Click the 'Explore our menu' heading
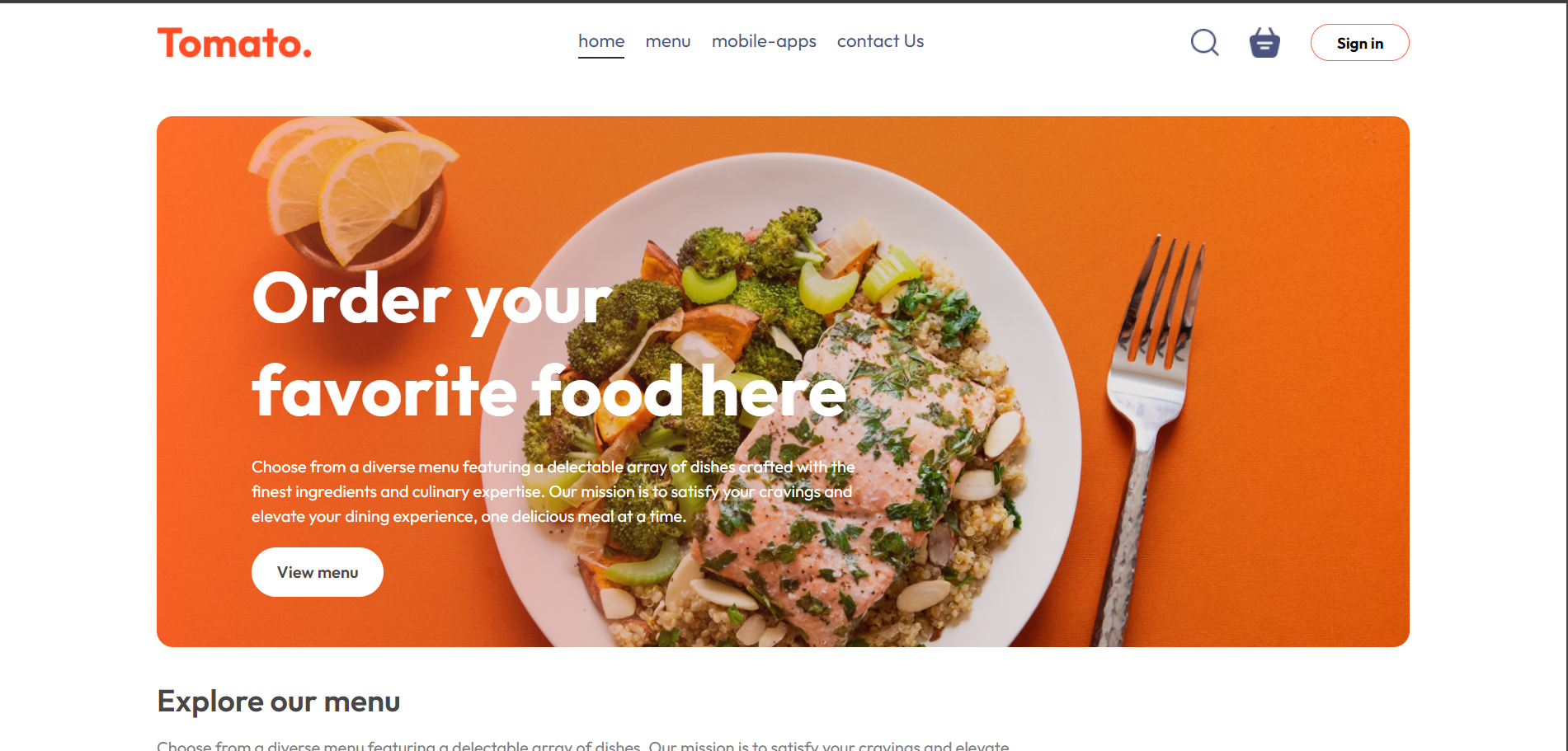1568x751 pixels. click(279, 702)
